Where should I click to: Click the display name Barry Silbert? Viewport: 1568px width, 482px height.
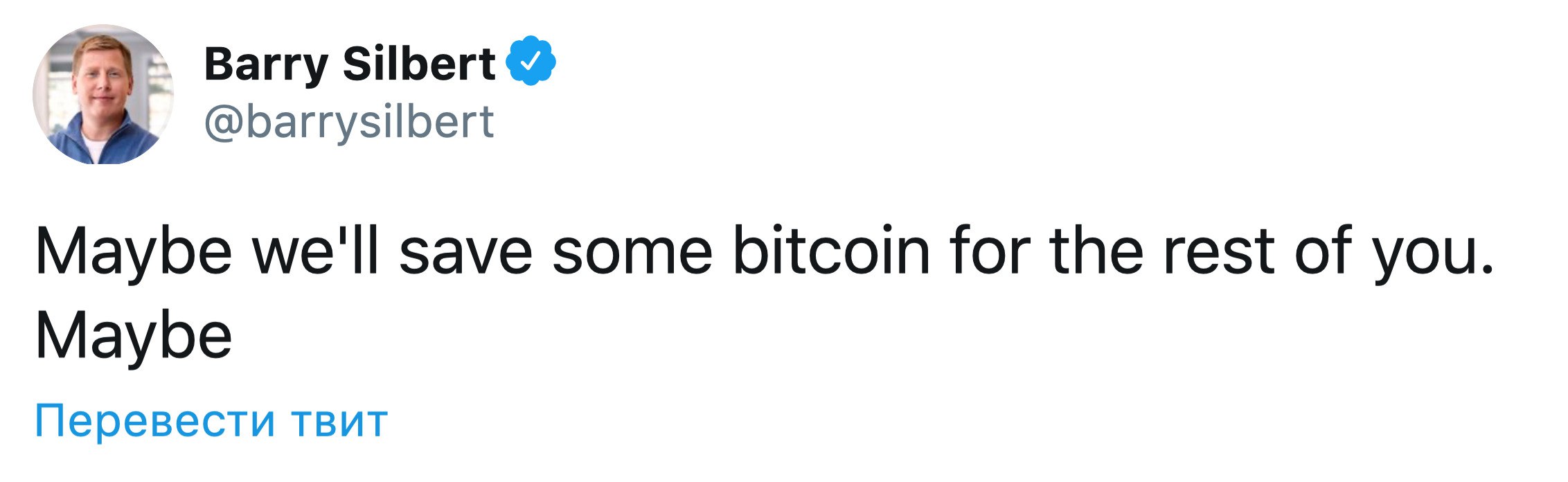pos(349,64)
